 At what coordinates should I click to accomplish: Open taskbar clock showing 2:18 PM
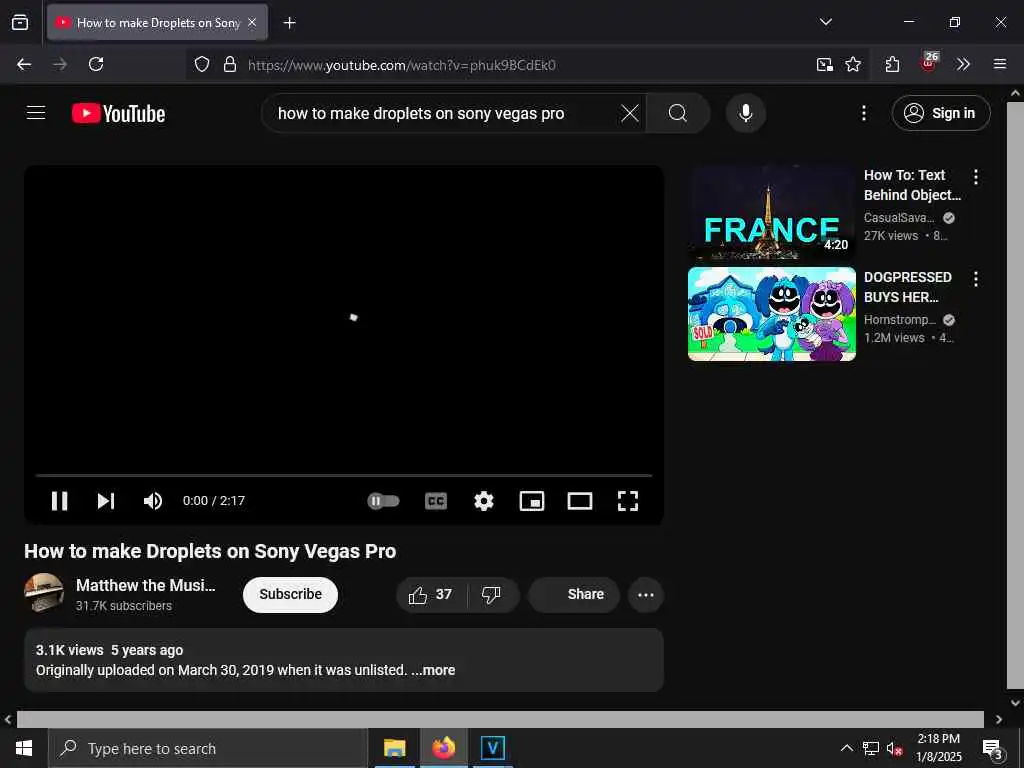pyautogui.click(x=938, y=748)
